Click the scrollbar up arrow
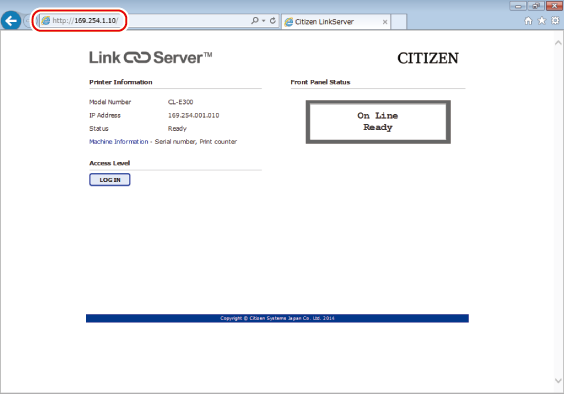The width and height of the screenshot is (564, 394). [558, 42]
